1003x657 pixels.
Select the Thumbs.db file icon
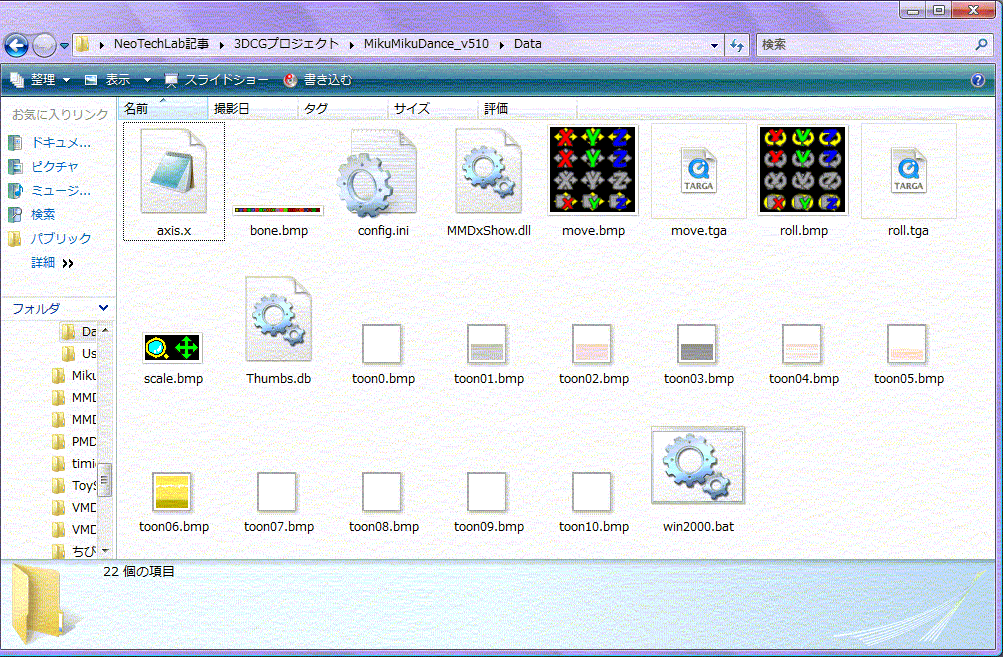(x=278, y=319)
